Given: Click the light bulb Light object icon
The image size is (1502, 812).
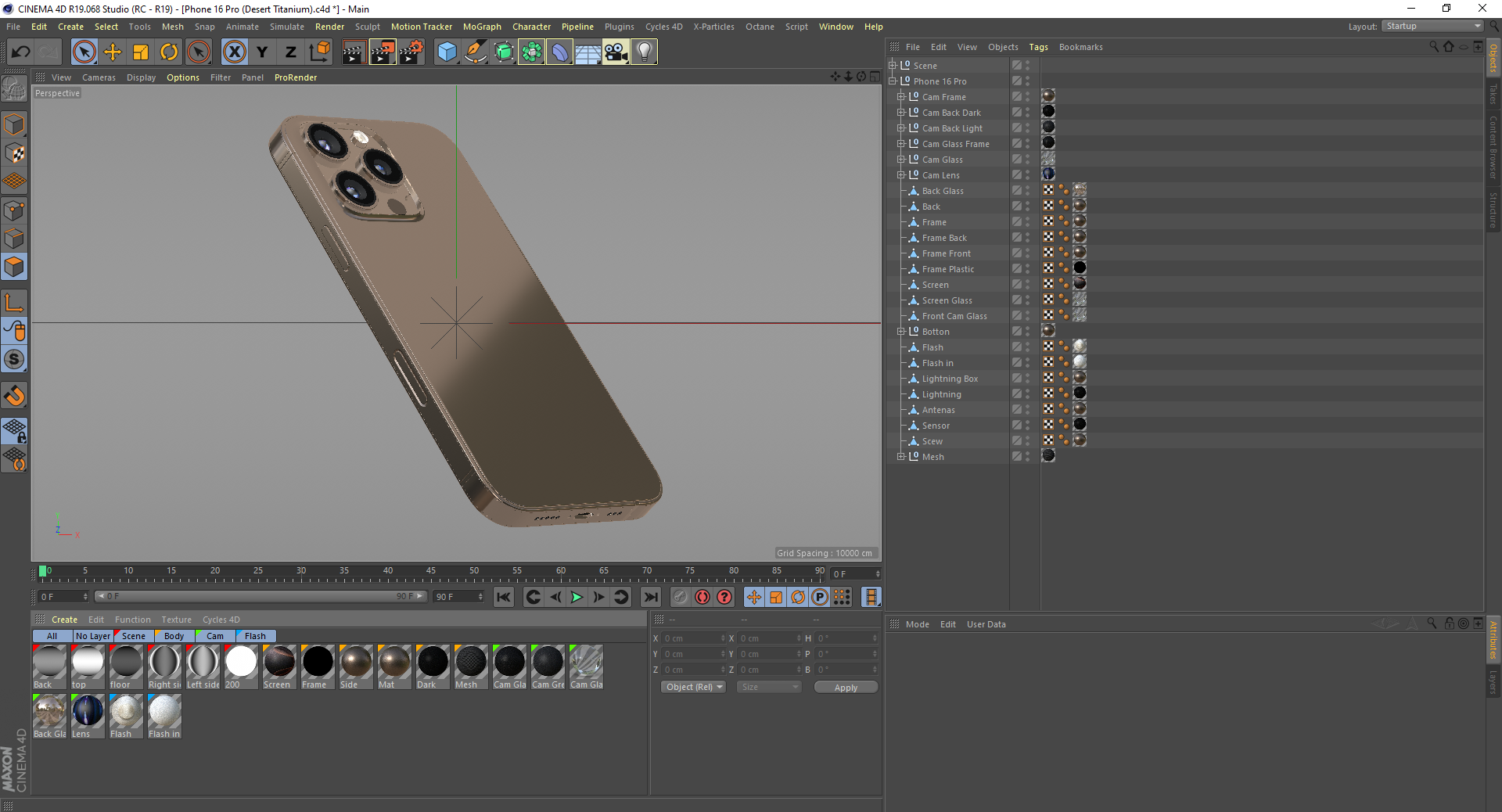Looking at the screenshot, I should pos(644,52).
